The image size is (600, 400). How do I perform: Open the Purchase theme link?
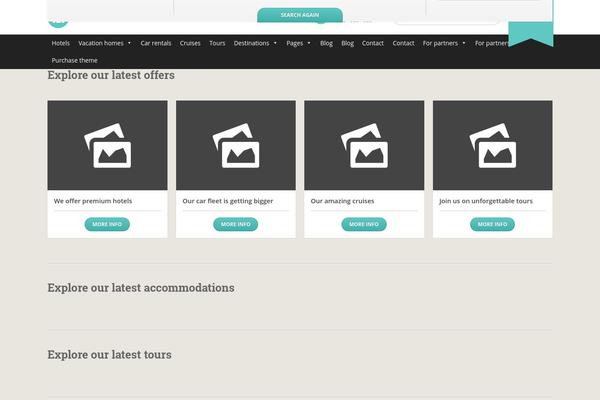point(74,60)
